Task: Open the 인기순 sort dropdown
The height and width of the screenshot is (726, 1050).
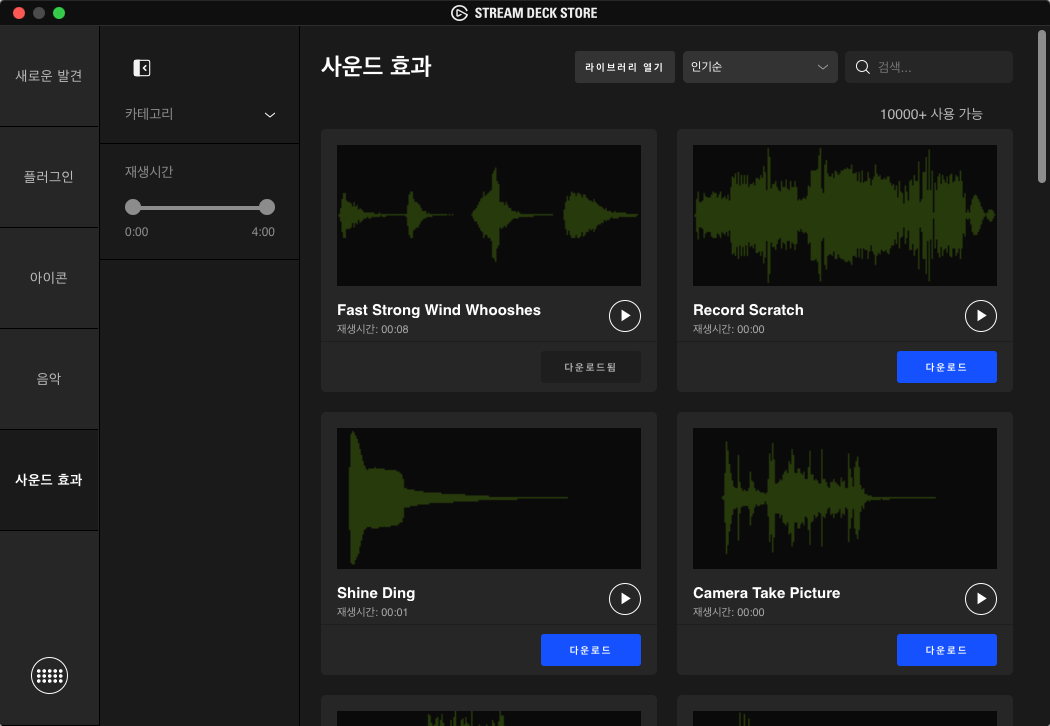Action: 760,67
